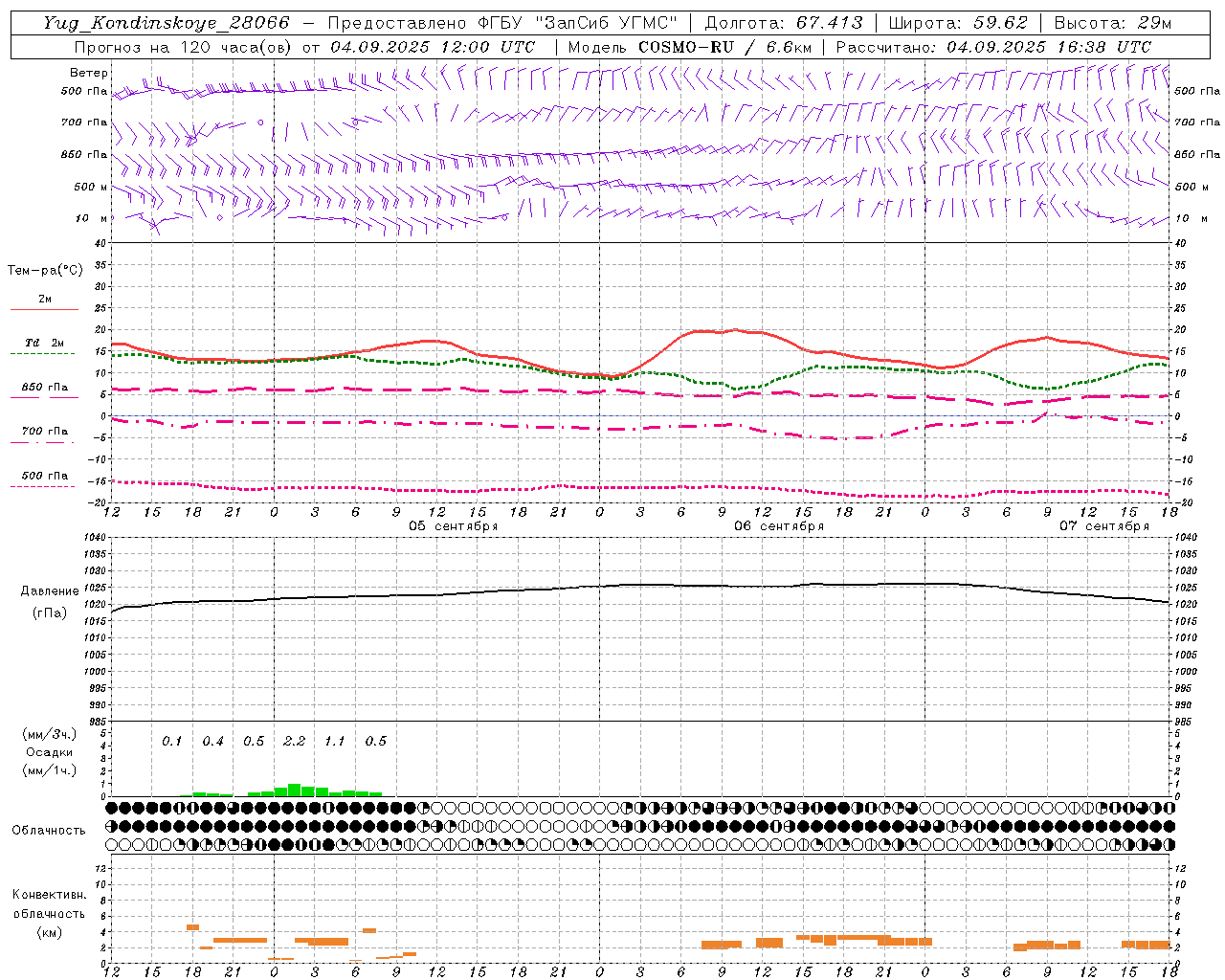1225x980 pixels.
Task: Click the (км) convective height unit label
Action: tap(50, 932)
